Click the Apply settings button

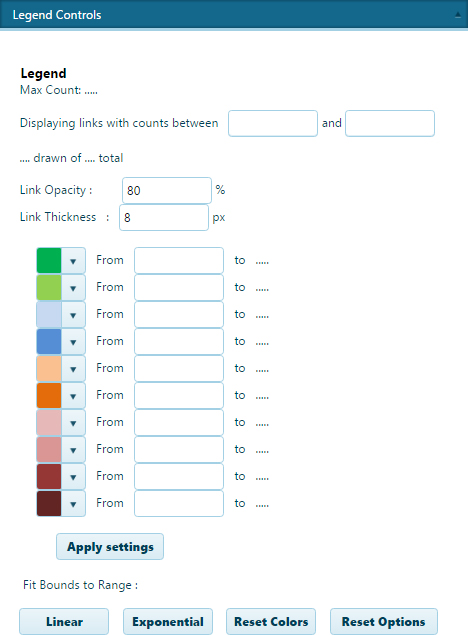(x=110, y=547)
